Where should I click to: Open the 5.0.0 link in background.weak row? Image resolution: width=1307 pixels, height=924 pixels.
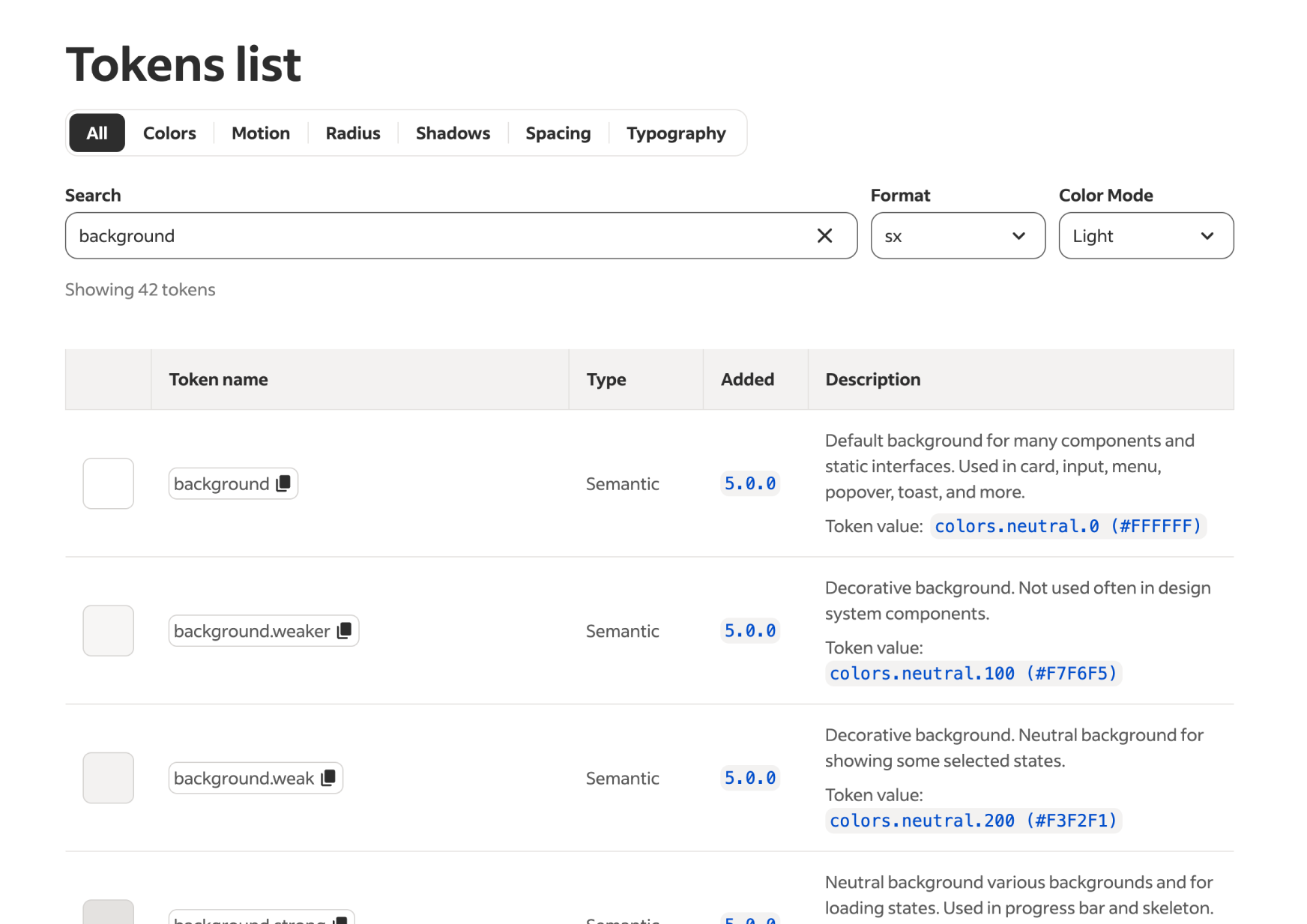[x=750, y=778]
